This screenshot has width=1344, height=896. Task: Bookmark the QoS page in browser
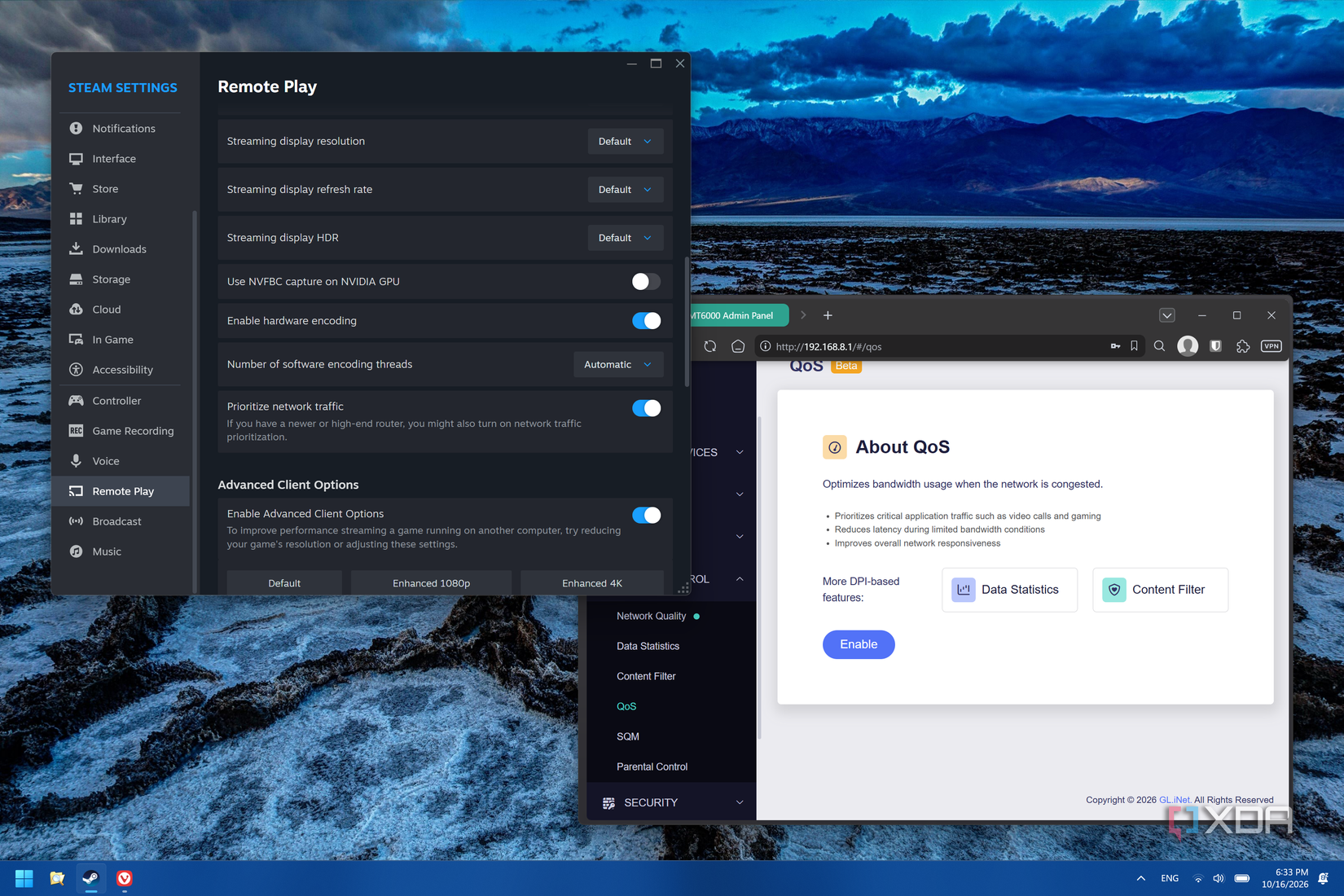point(1134,346)
